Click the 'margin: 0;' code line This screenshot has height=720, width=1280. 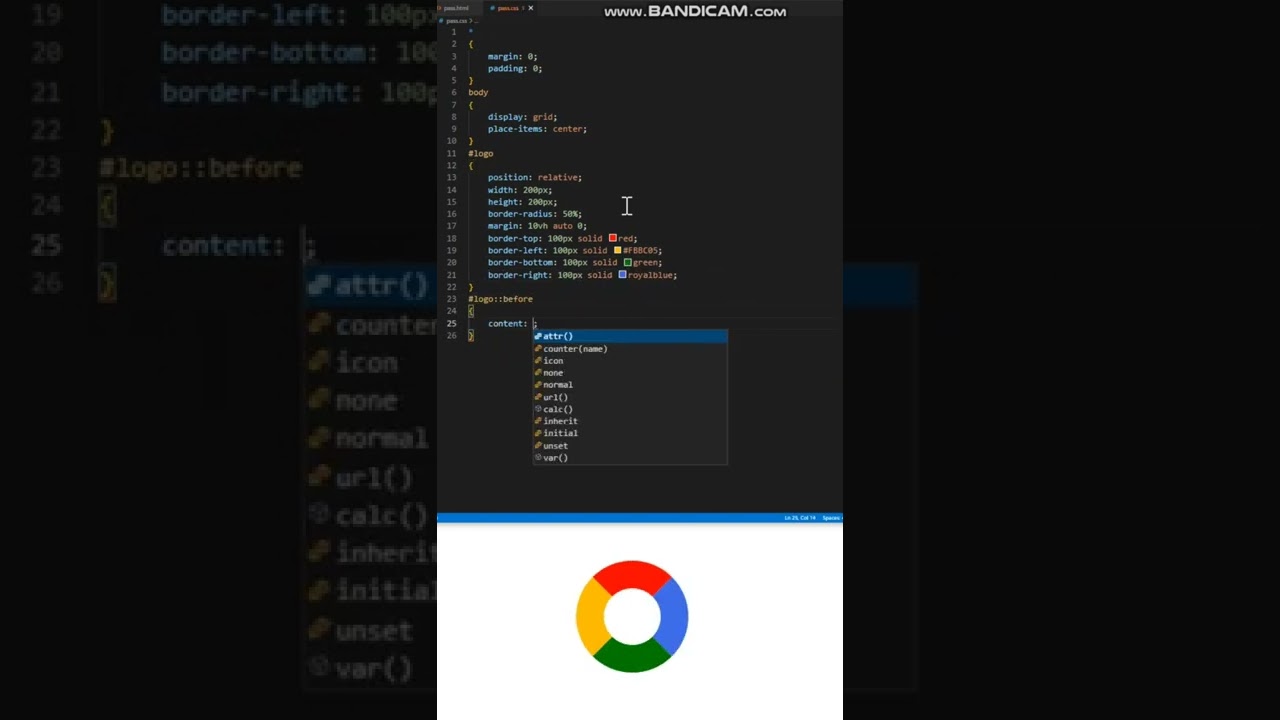pos(512,56)
